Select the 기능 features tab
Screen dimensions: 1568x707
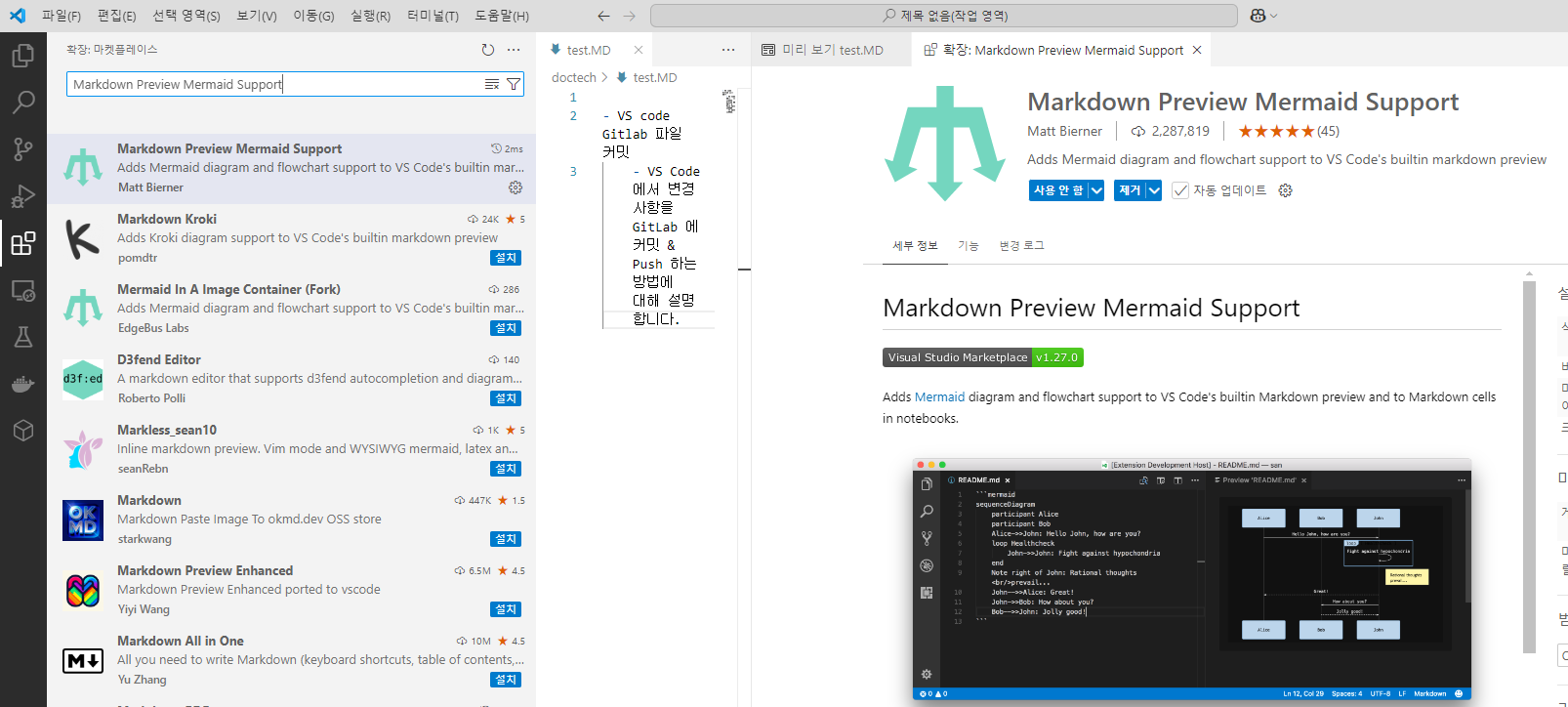[968, 246]
